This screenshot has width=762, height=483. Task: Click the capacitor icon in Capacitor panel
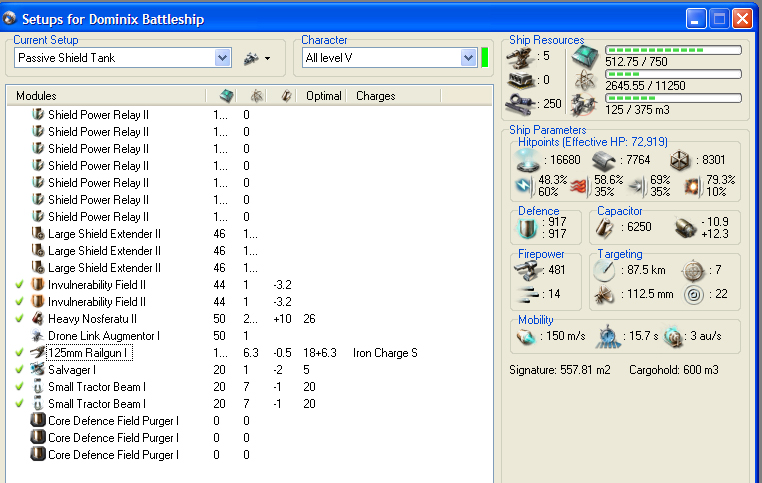[x=606, y=227]
